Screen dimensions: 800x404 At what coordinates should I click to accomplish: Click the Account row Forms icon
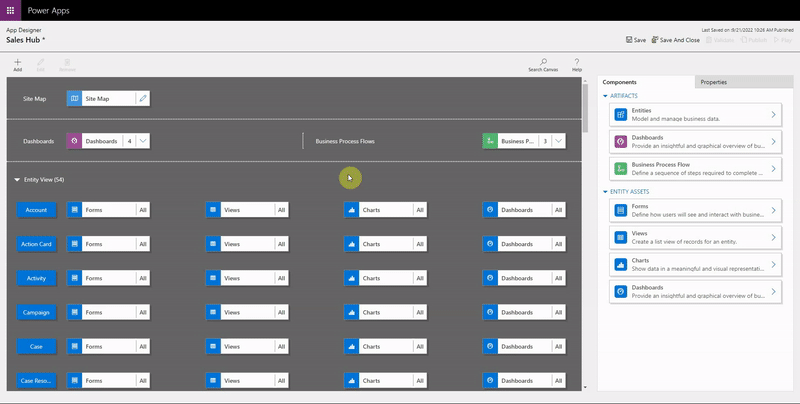point(74,210)
